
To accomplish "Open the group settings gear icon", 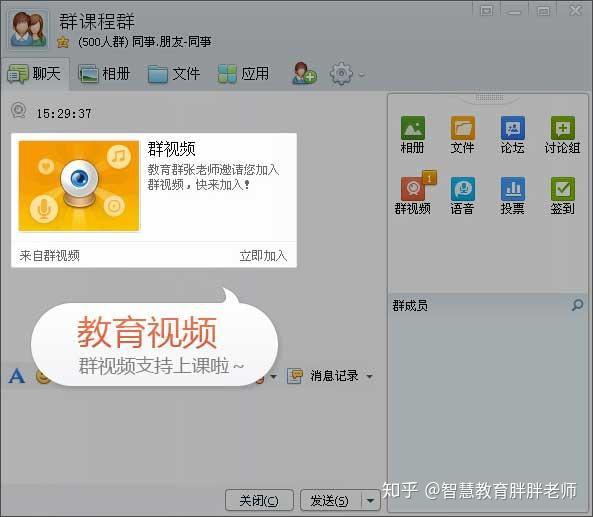I will 341,73.
